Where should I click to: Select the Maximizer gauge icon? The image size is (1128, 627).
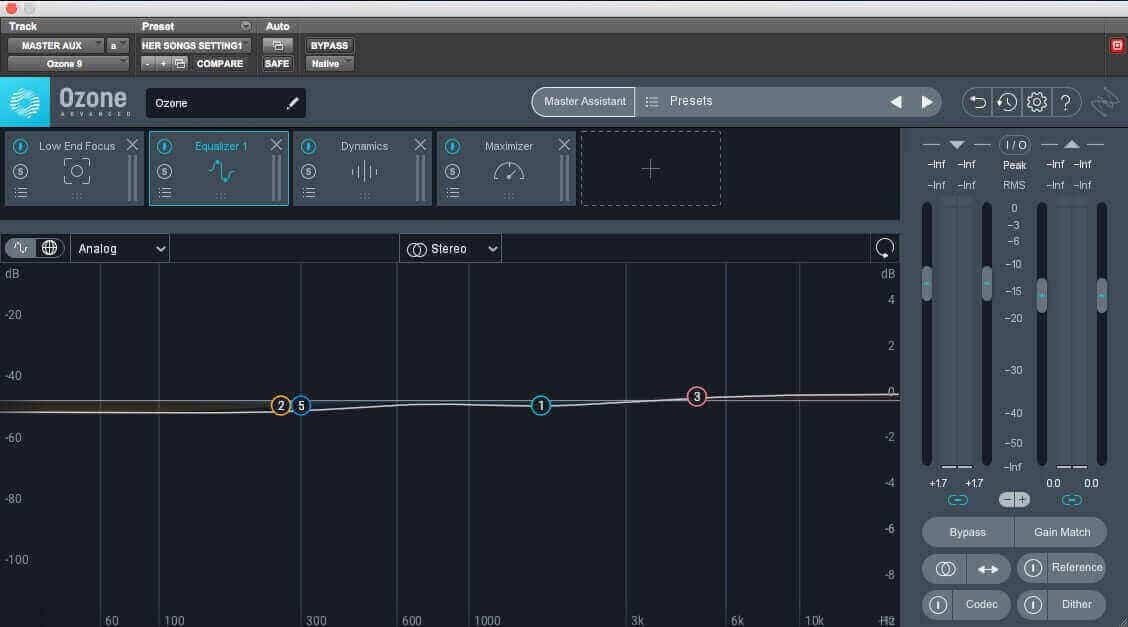tap(509, 172)
